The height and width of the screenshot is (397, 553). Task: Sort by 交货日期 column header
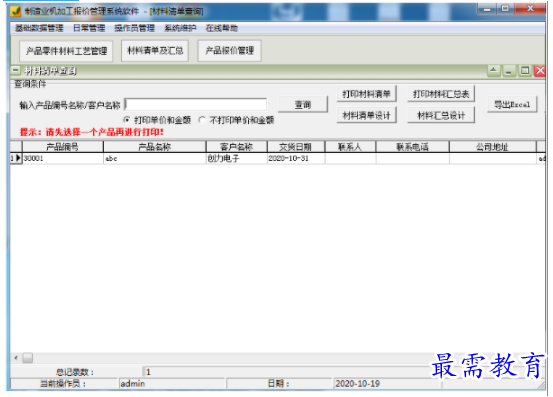tap(296, 147)
